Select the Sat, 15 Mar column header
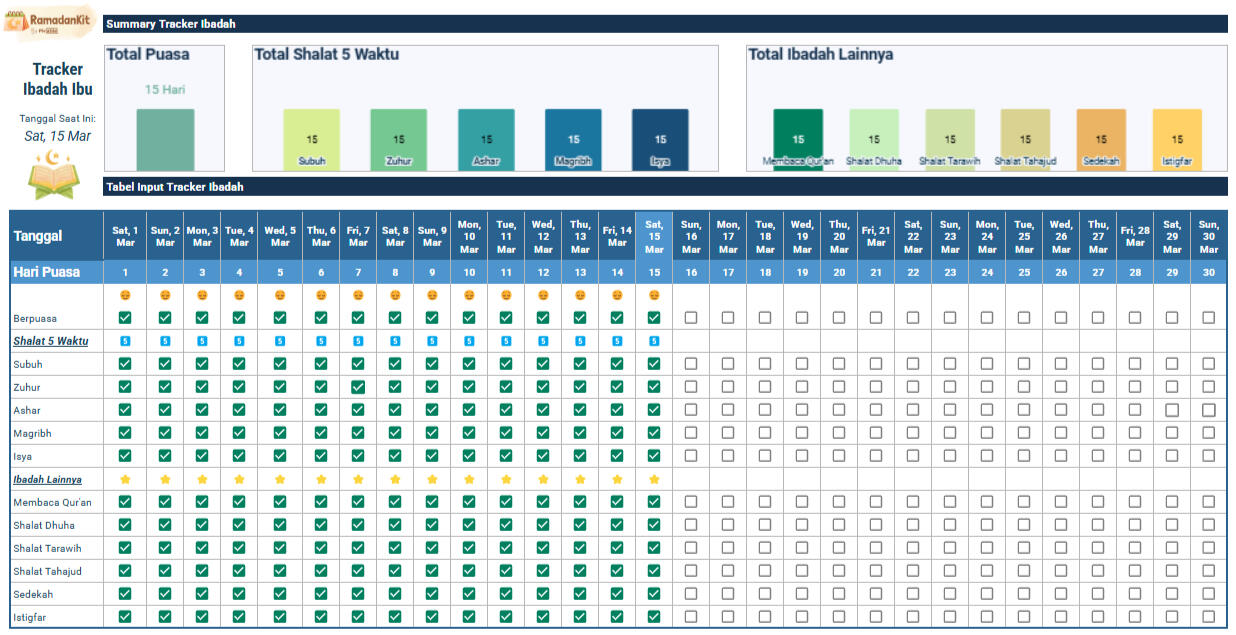 coord(654,237)
